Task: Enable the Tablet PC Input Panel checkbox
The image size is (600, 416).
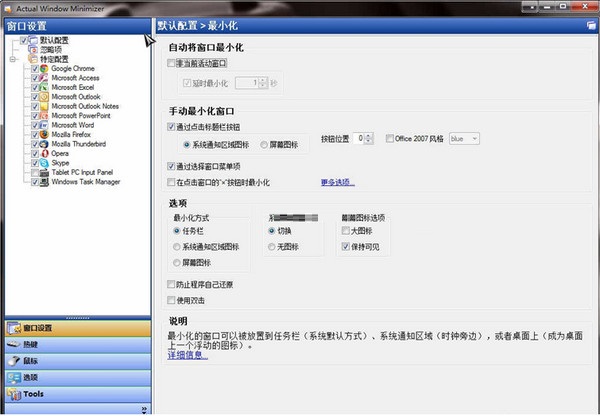Action: (35, 173)
